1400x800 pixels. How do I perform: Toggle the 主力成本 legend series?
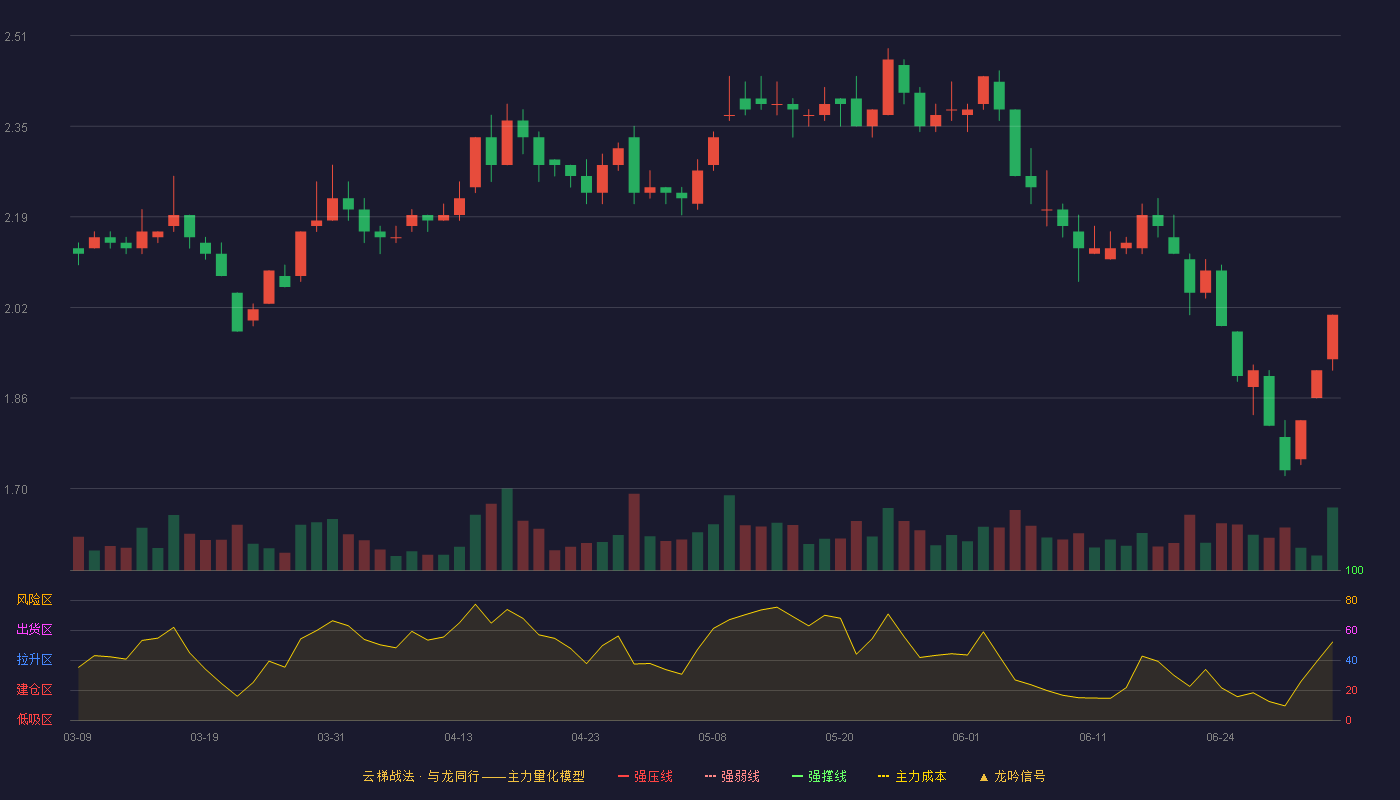(912, 776)
